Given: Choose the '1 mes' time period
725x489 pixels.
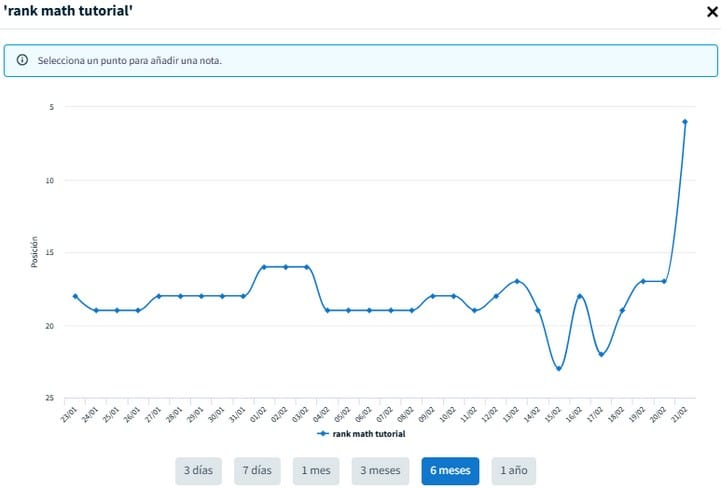Looking at the screenshot, I should point(315,470).
